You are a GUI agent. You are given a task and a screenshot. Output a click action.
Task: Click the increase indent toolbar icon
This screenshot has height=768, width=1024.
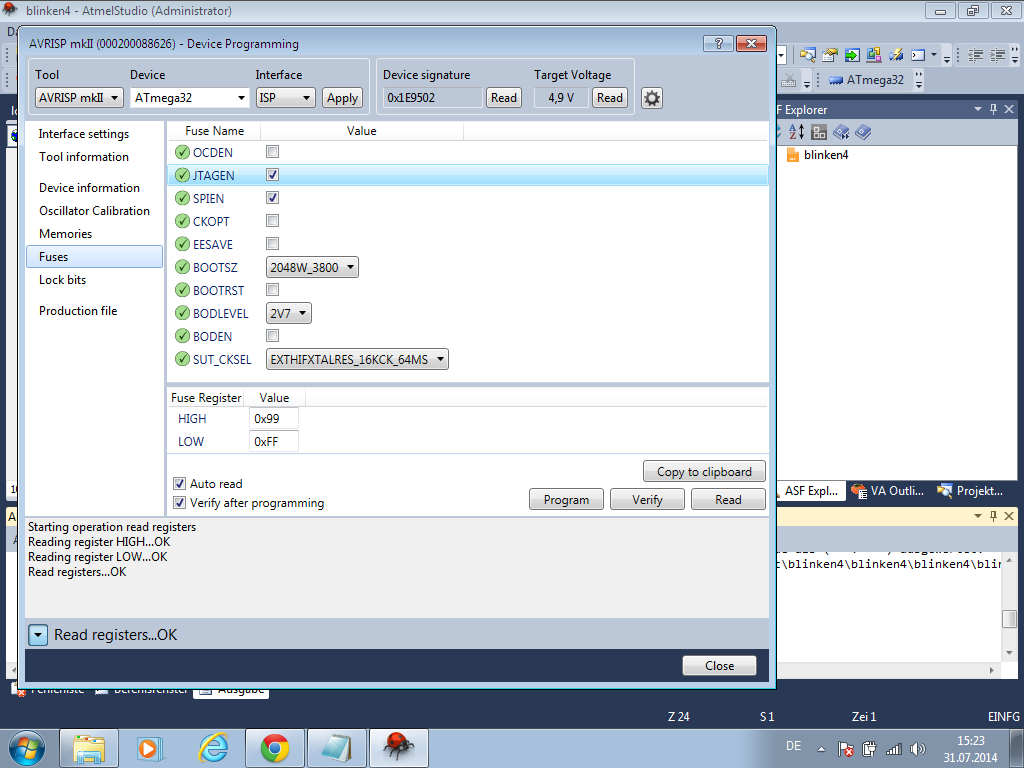click(998, 55)
